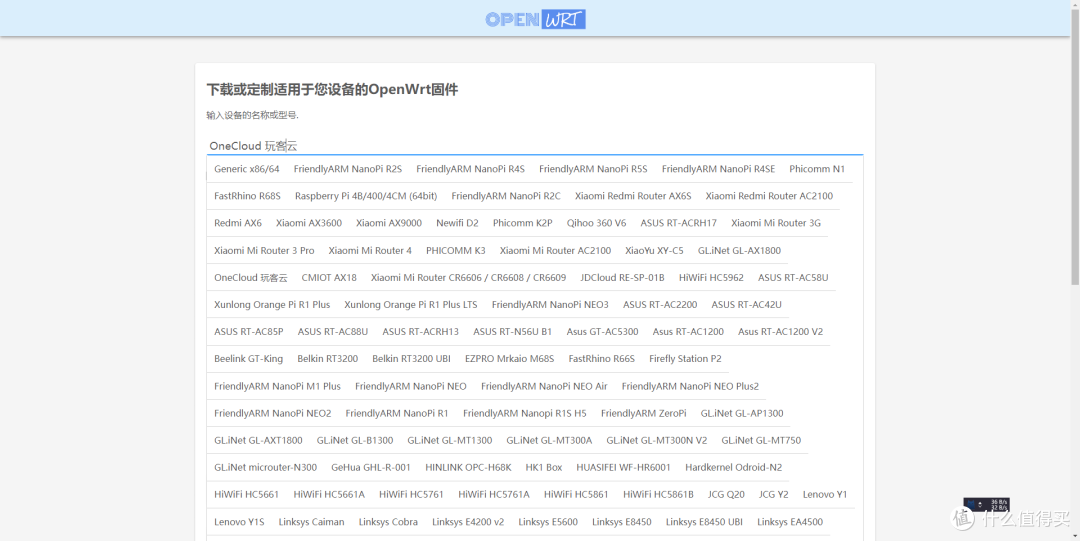Pick Hardkernel Odroid-N2
The height and width of the screenshot is (541, 1080).
pos(733,467)
